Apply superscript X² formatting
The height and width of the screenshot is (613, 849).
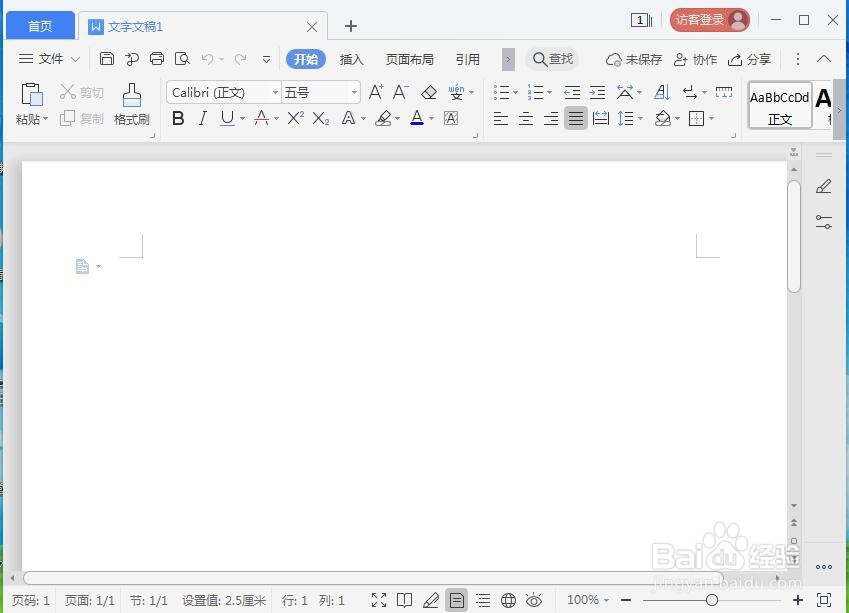(296, 118)
